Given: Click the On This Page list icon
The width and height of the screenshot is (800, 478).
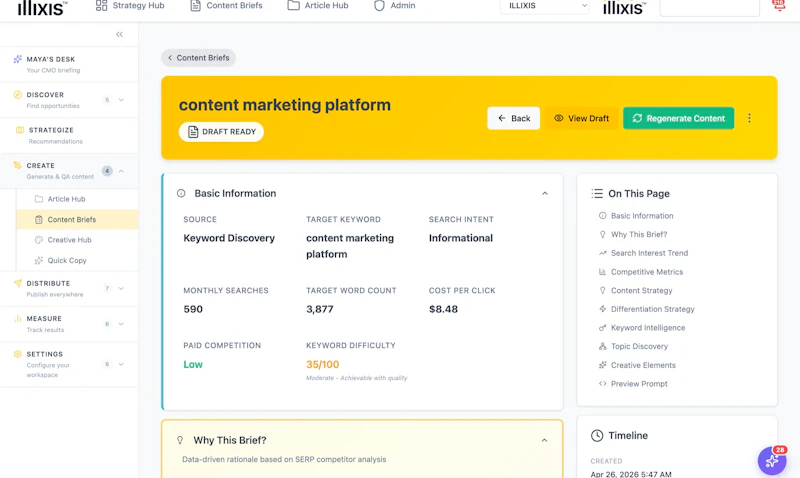Looking at the screenshot, I should click(x=597, y=194).
